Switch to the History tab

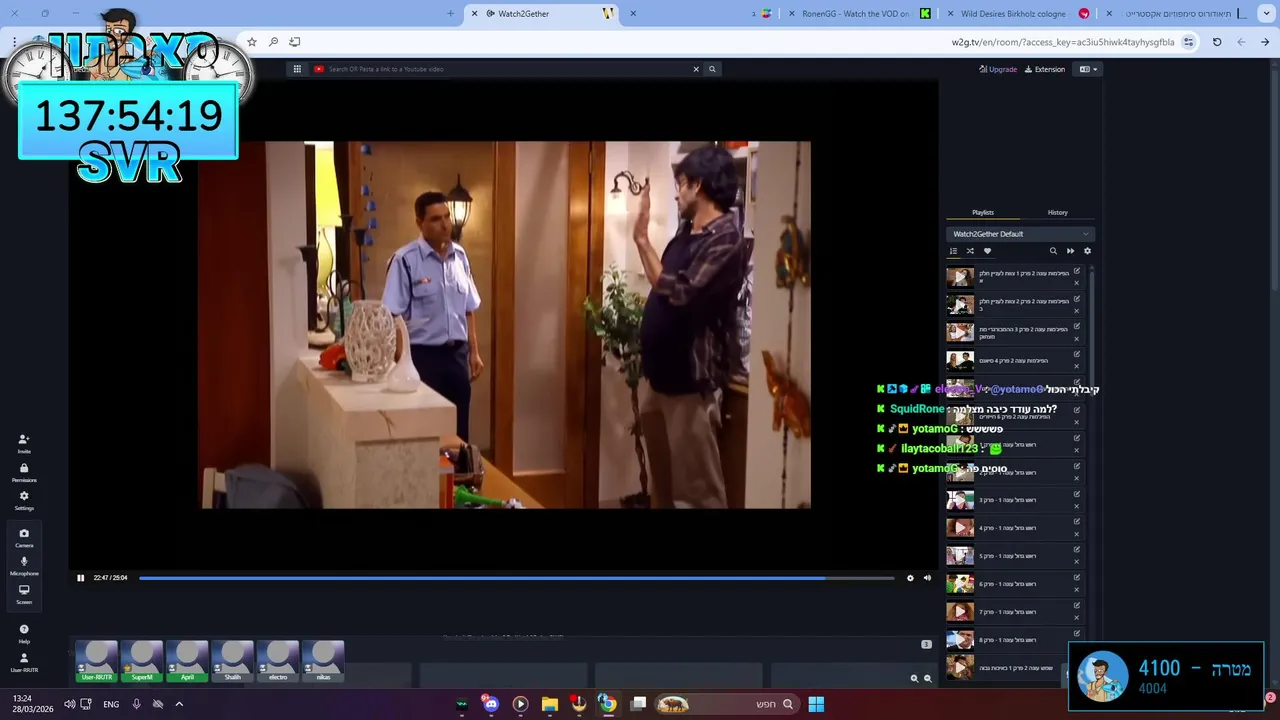(1058, 212)
